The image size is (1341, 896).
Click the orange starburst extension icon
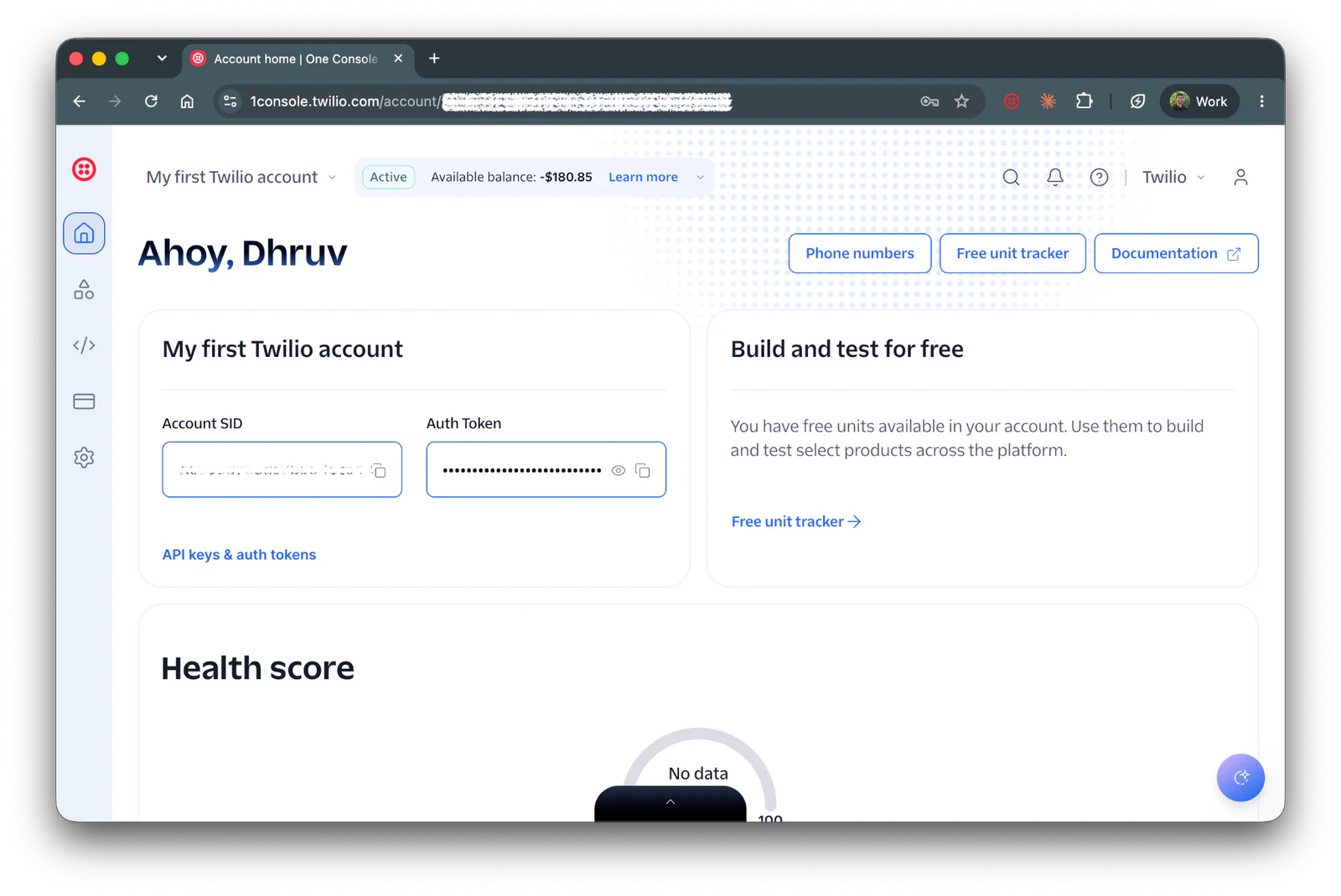coord(1048,101)
